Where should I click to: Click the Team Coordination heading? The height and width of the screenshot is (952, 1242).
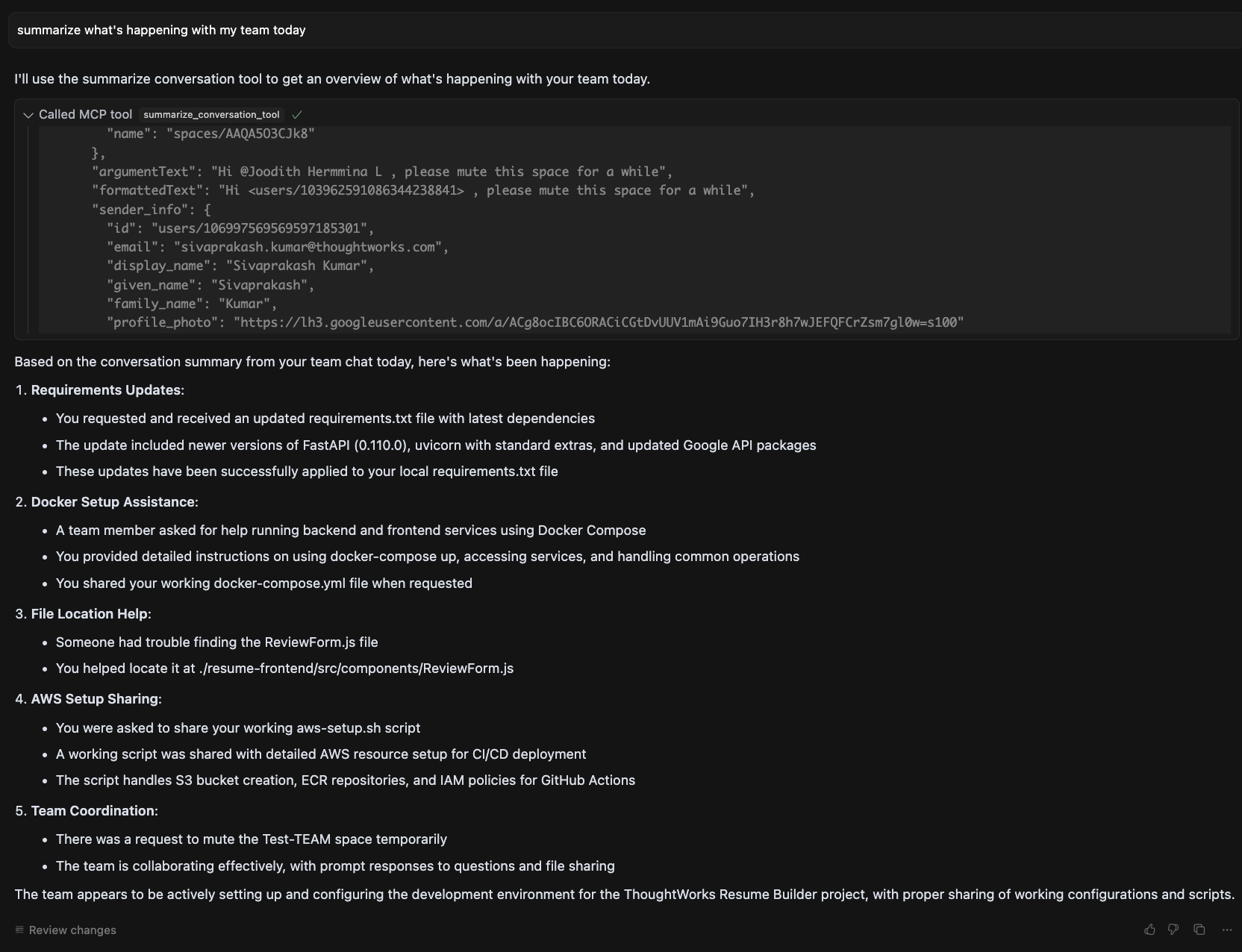pos(93,811)
